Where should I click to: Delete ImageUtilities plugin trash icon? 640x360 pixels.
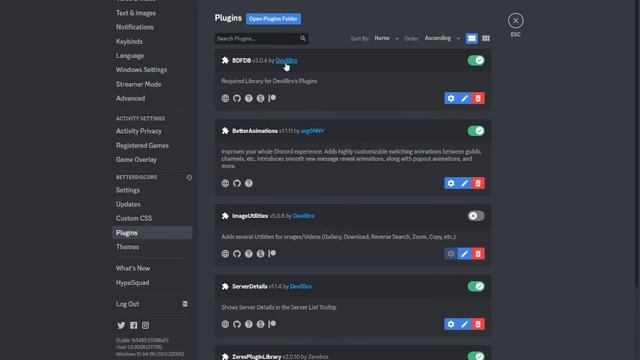(x=478, y=254)
